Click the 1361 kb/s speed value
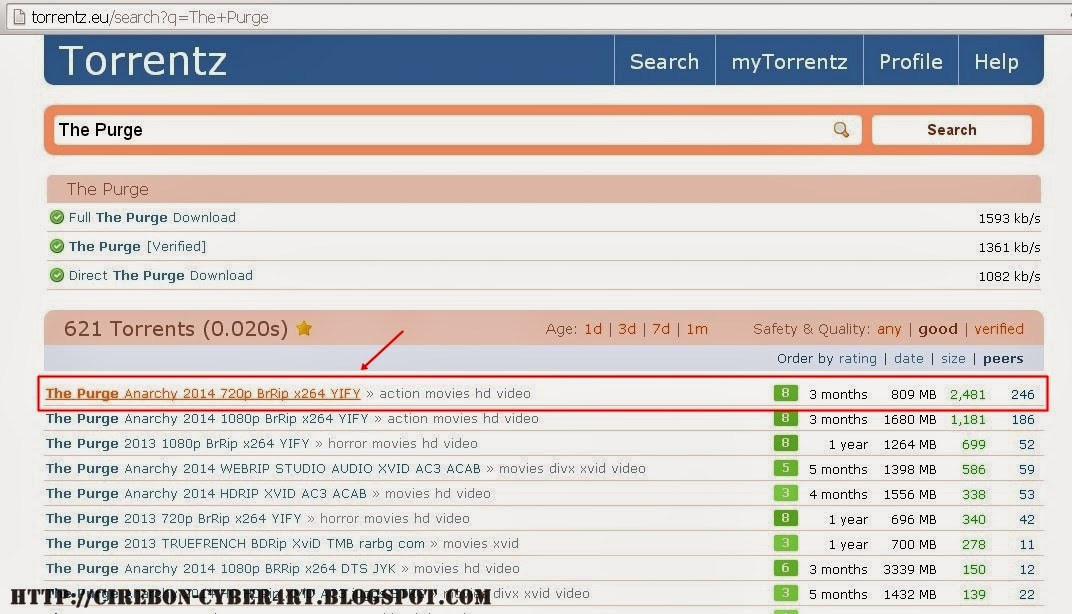 [x=1009, y=247]
